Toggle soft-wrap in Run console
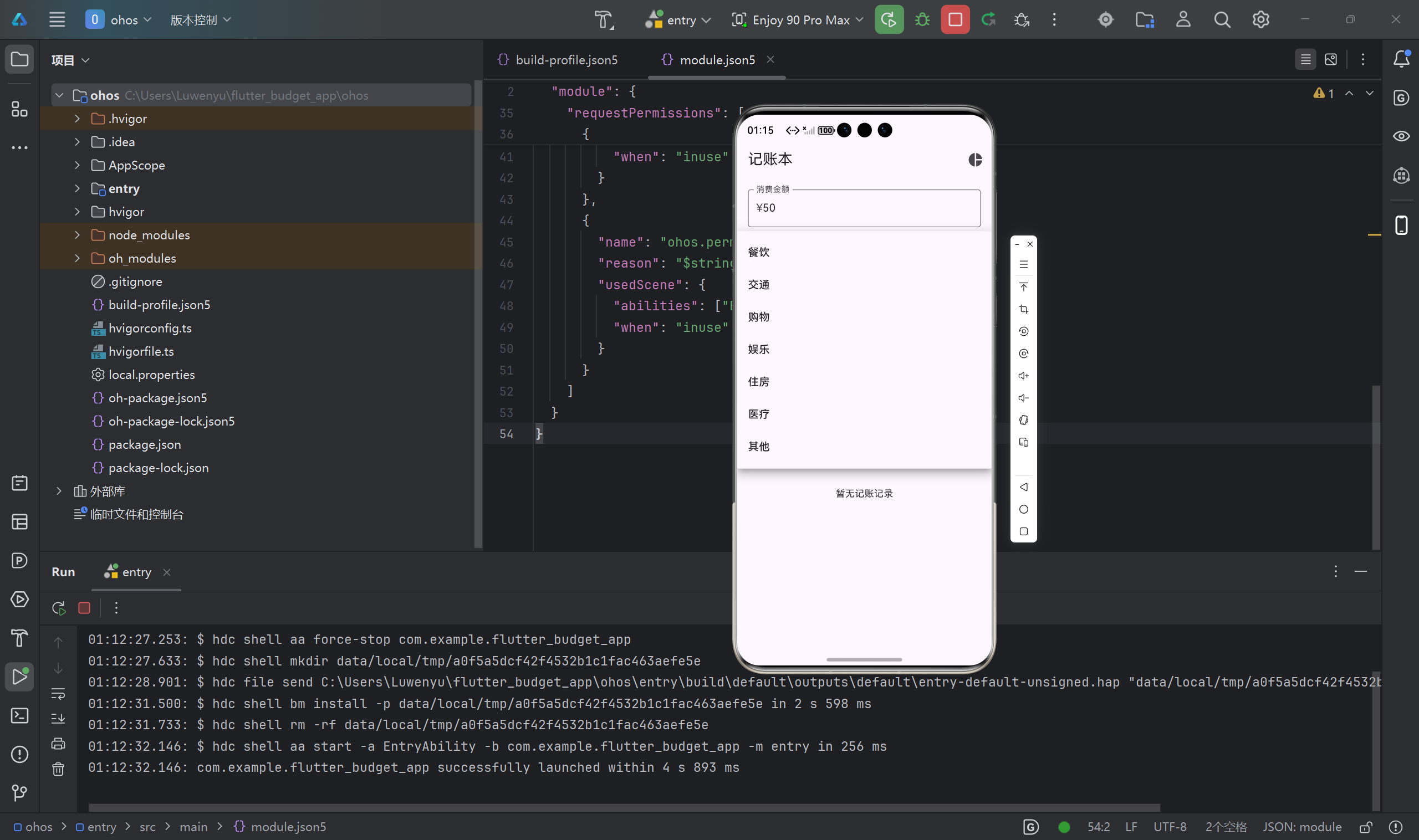 click(x=58, y=693)
